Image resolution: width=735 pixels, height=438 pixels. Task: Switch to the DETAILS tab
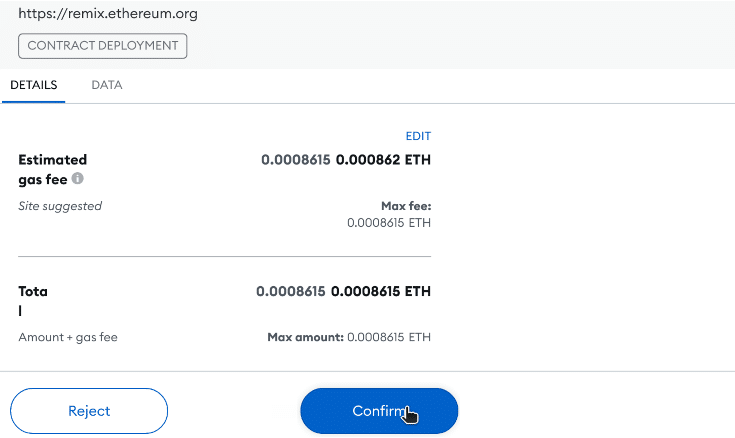point(33,85)
